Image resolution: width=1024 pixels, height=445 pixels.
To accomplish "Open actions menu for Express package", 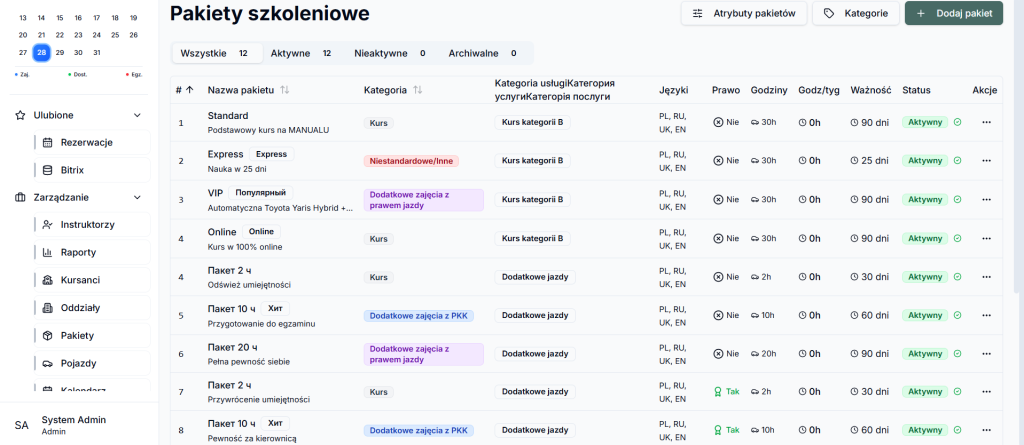I will (986, 161).
